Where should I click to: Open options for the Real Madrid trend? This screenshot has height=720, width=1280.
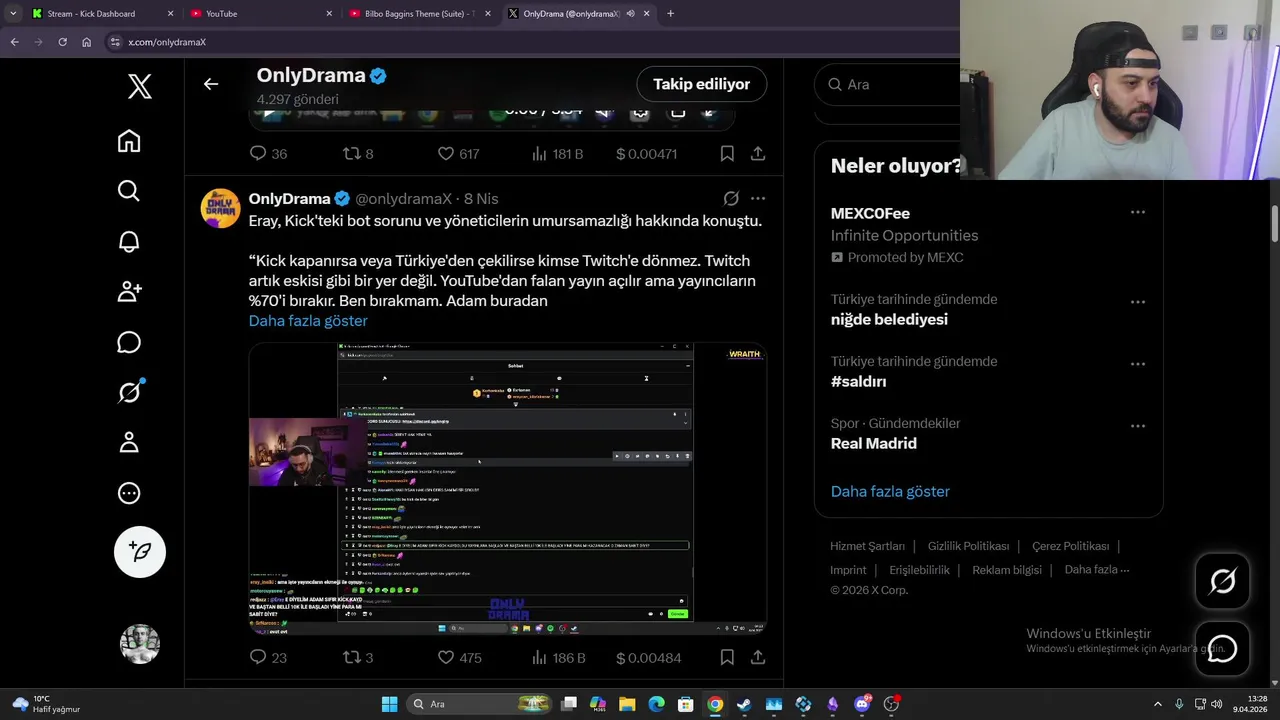[x=1138, y=426]
